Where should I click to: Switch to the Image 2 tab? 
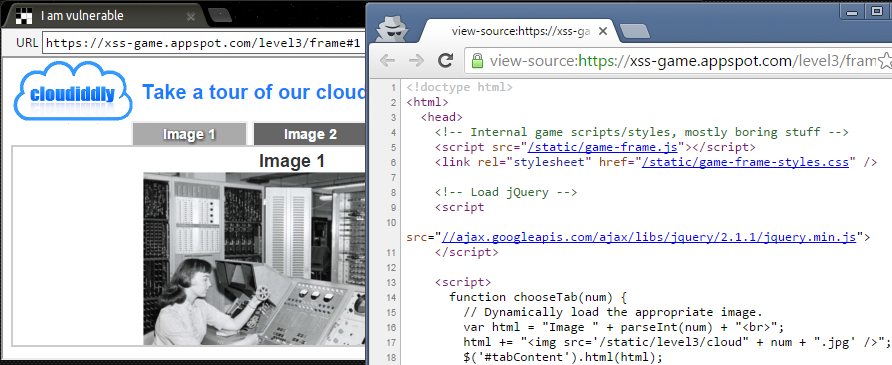point(309,134)
